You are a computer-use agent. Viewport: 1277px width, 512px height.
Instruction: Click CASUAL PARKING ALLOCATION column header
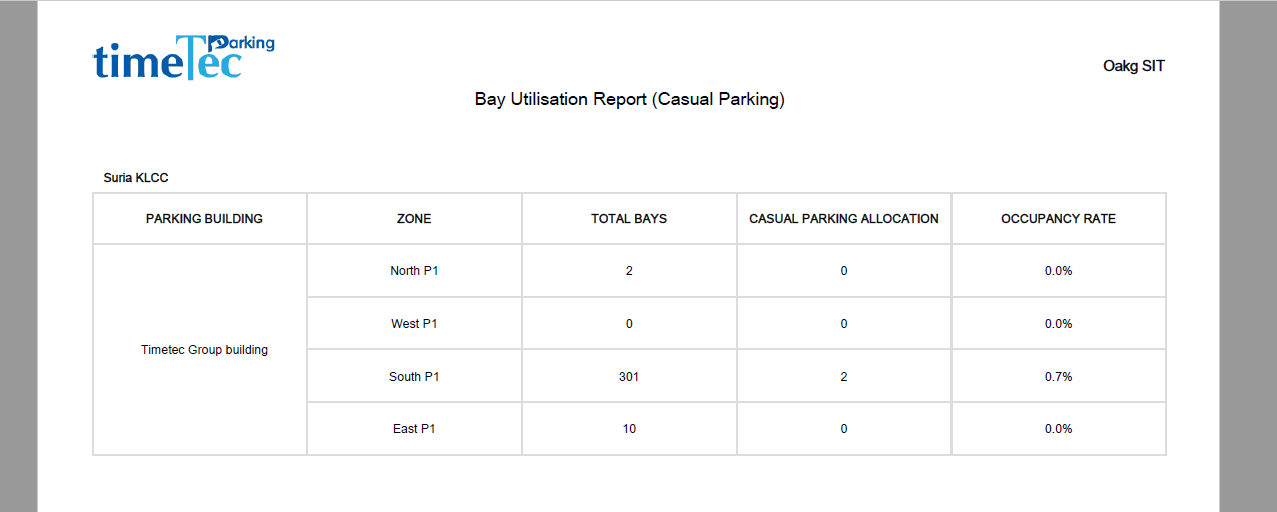pos(844,218)
